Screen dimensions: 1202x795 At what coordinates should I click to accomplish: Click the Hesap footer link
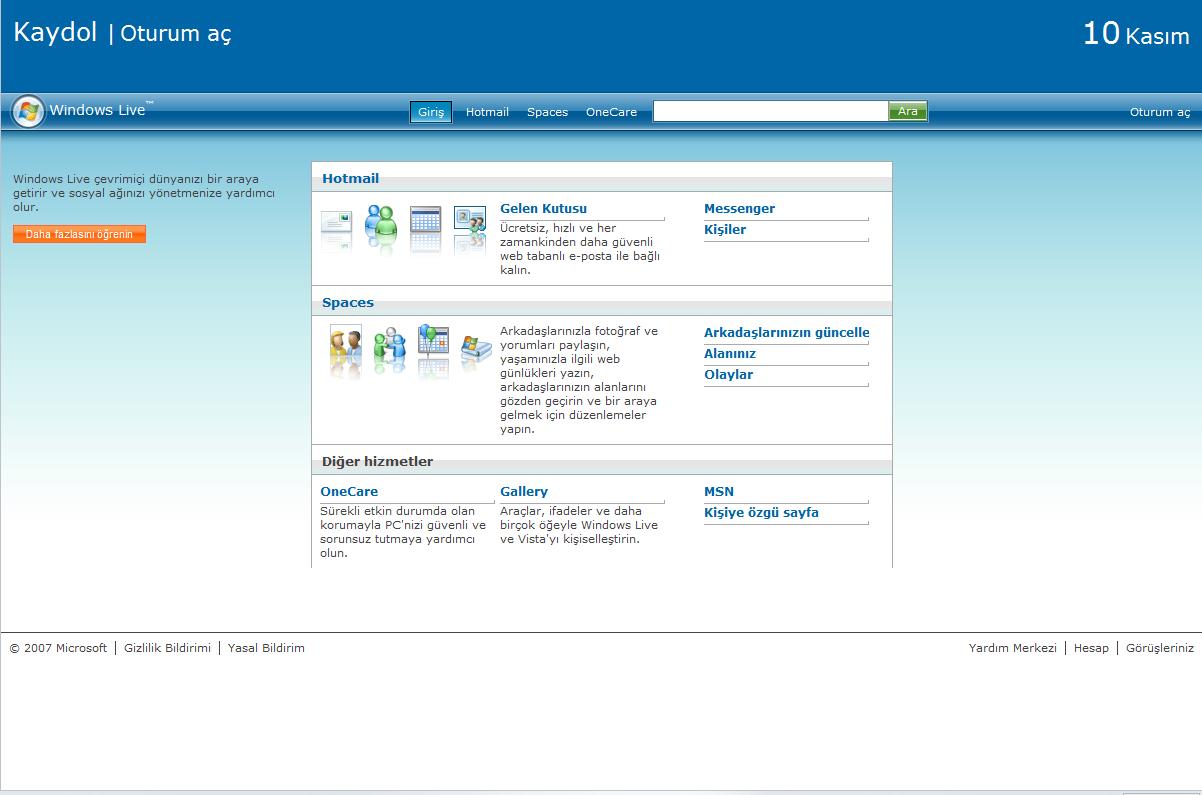pos(1091,648)
